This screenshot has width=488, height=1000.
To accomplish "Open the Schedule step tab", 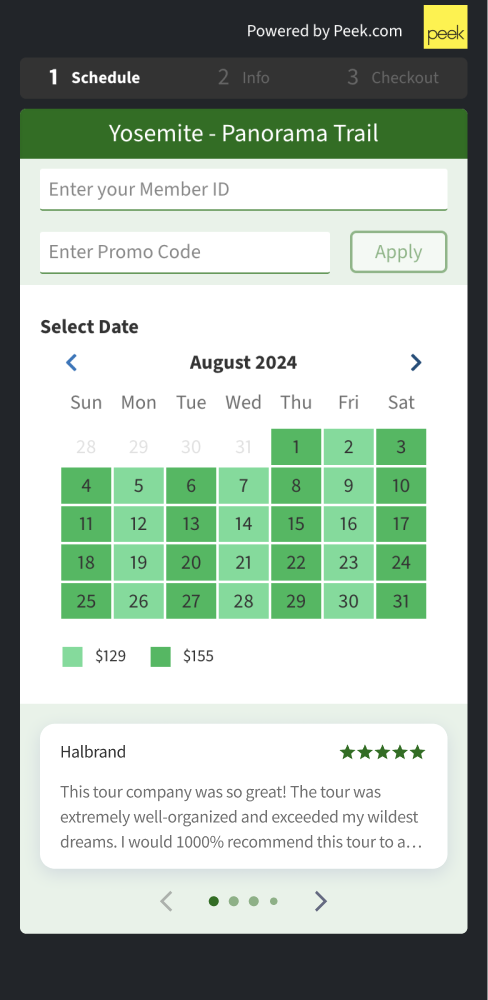I will point(94,78).
